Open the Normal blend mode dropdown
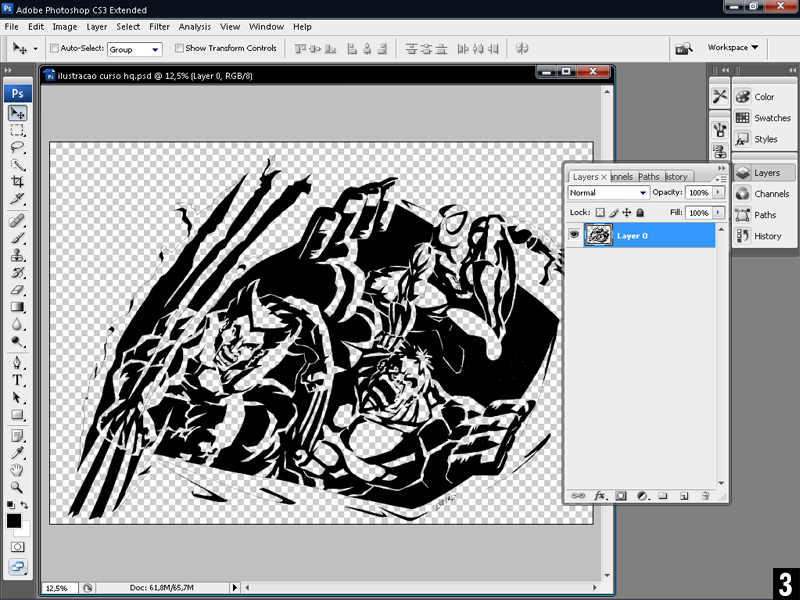The width and height of the screenshot is (800, 600). [x=608, y=193]
